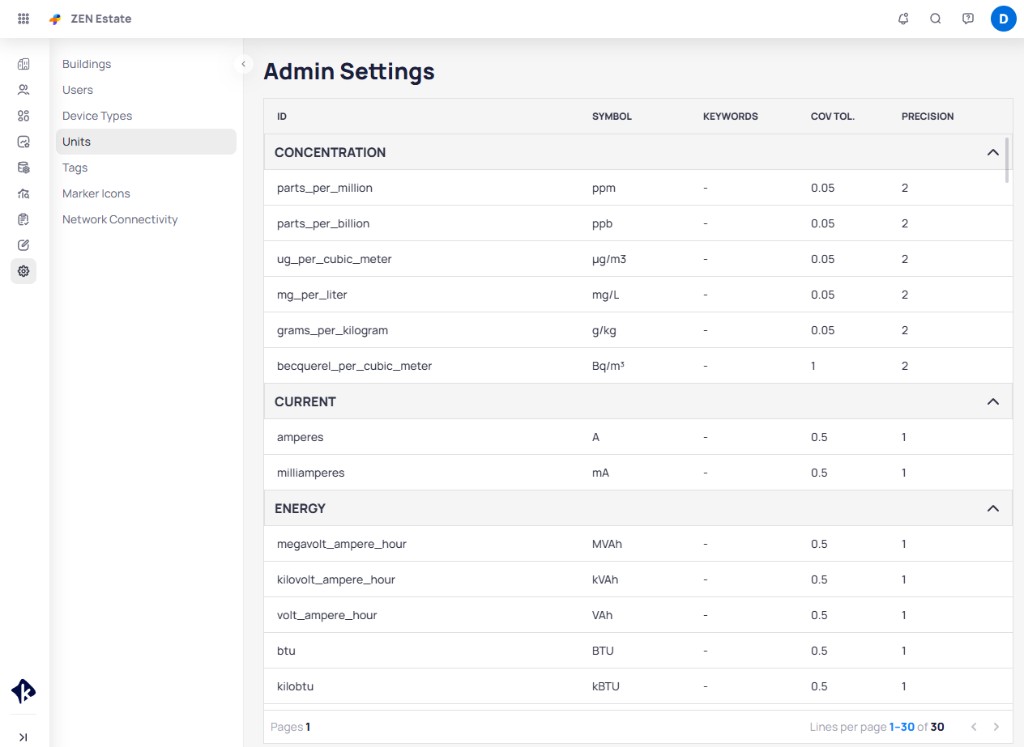
Task: Click the µg/m3 symbol cell
Action: tap(609, 259)
